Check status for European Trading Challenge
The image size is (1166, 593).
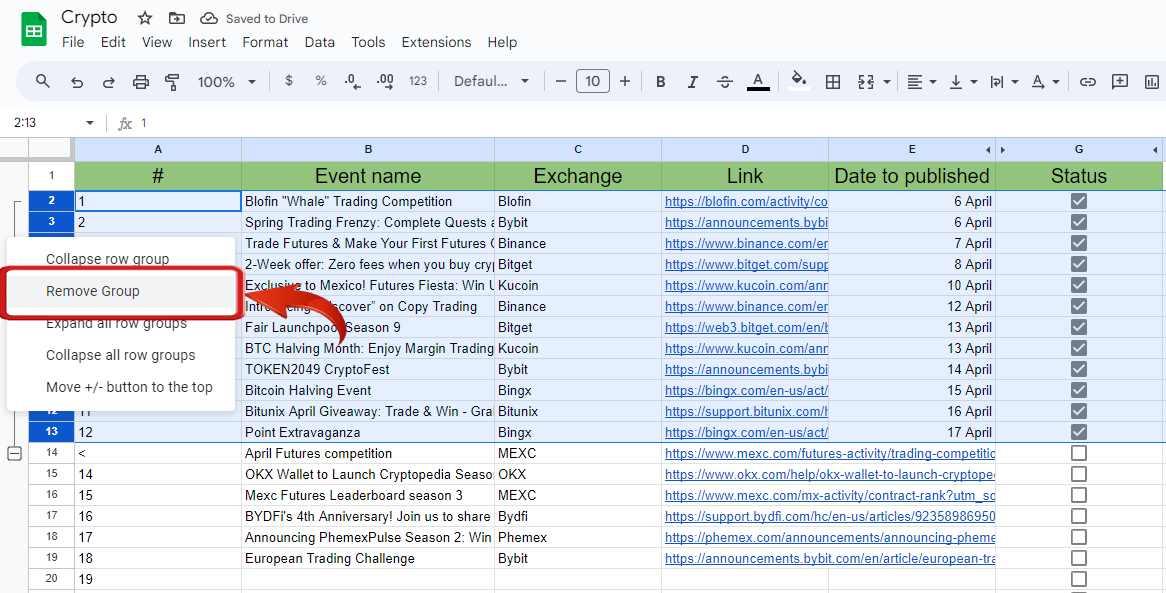(1079, 558)
